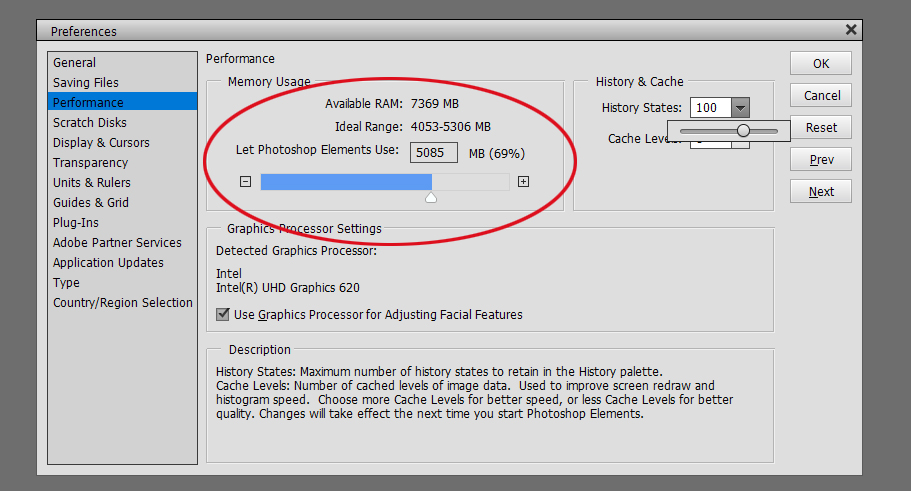Screen dimensions: 911x491
Task: Open Application Updates preferences
Action: pos(123,263)
